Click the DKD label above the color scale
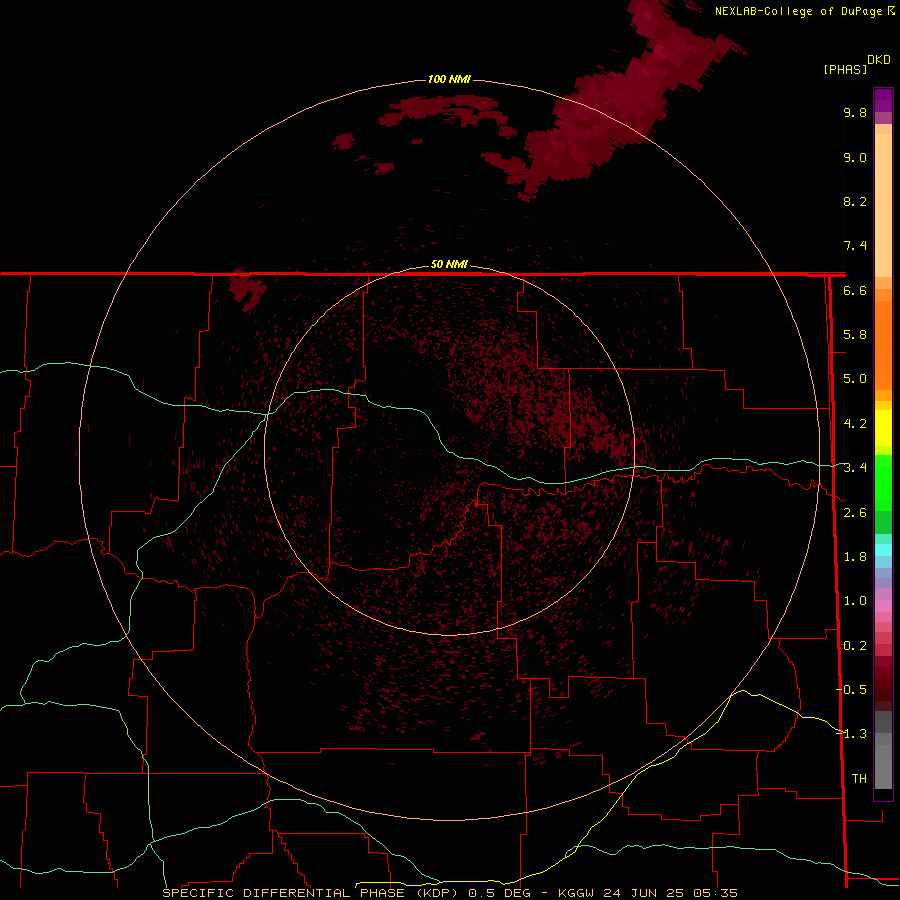 click(879, 60)
